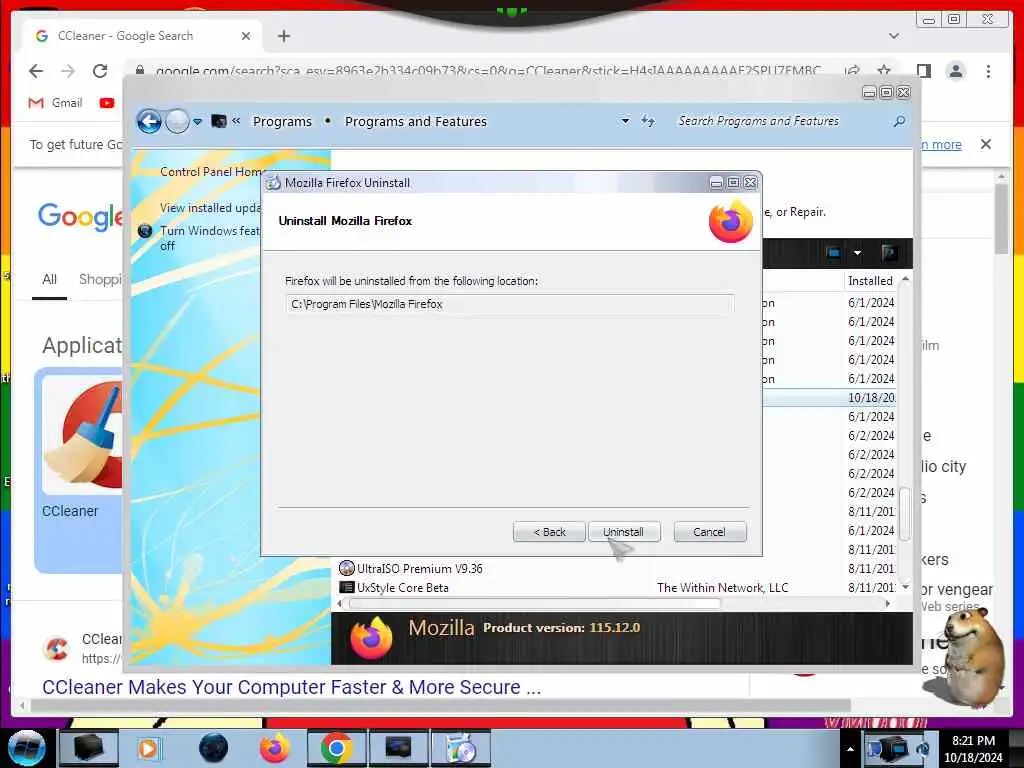Open address bar history dropdown arrow
This screenshot has width=1024, height=768.
(x=625, y=121)
